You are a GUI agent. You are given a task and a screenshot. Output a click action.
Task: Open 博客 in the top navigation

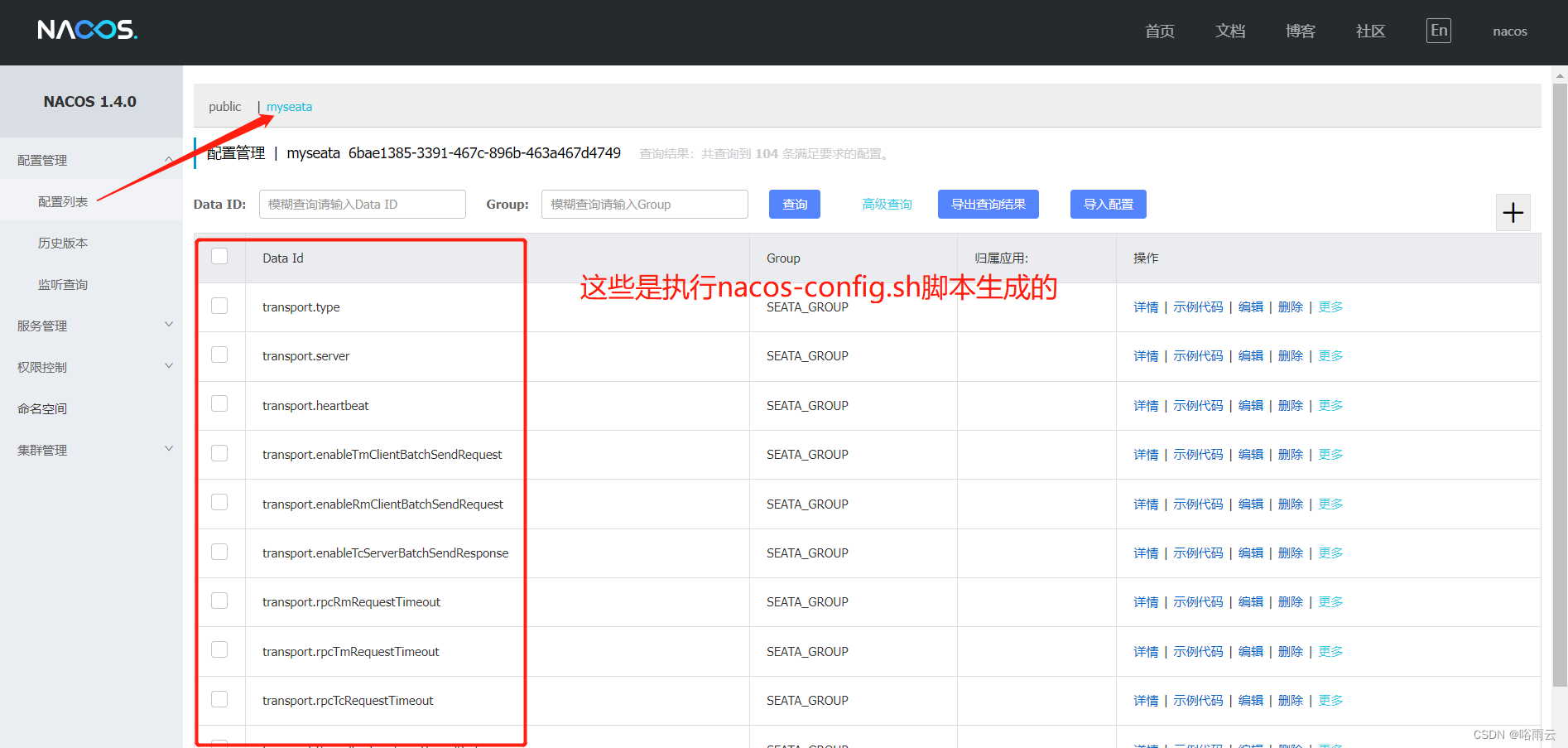pyautogui.click(x=1301, y=31)
